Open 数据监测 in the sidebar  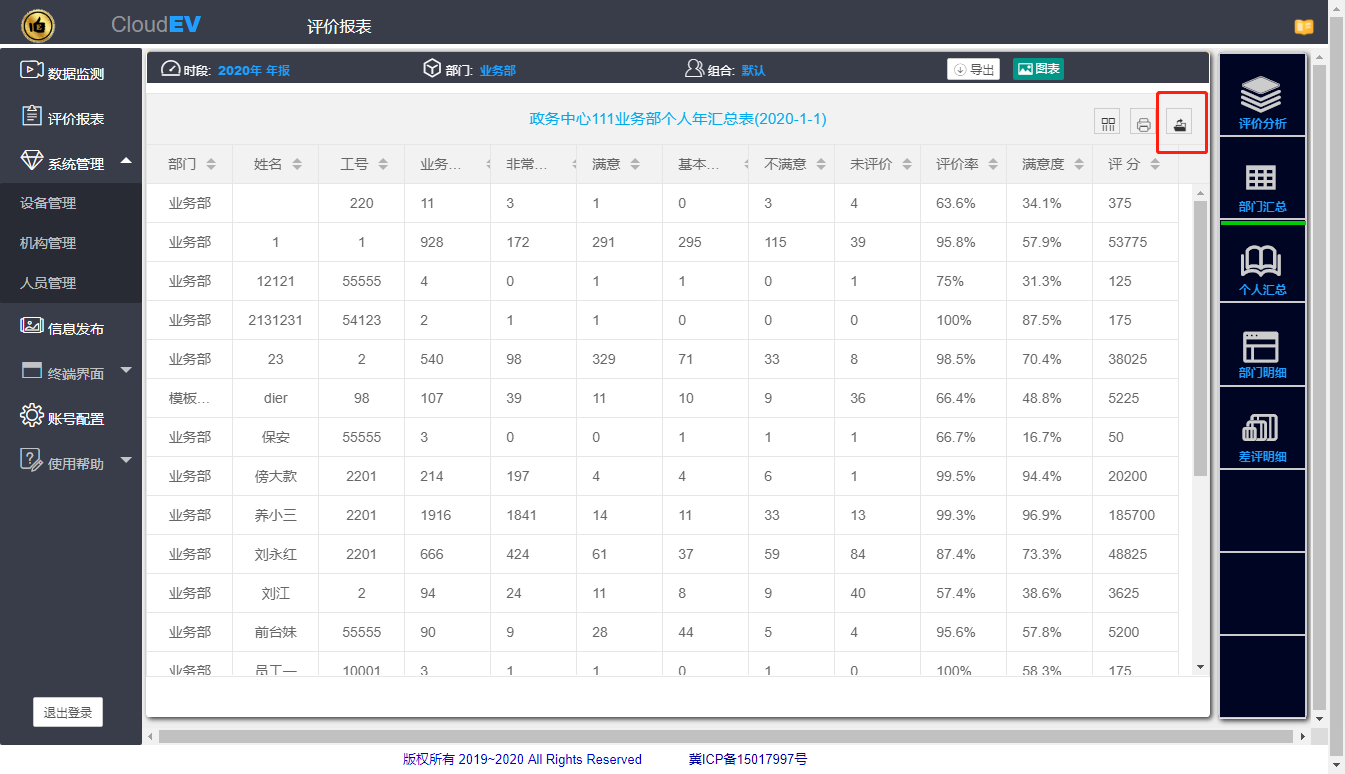pyautogui.click(x=62, y=73)
